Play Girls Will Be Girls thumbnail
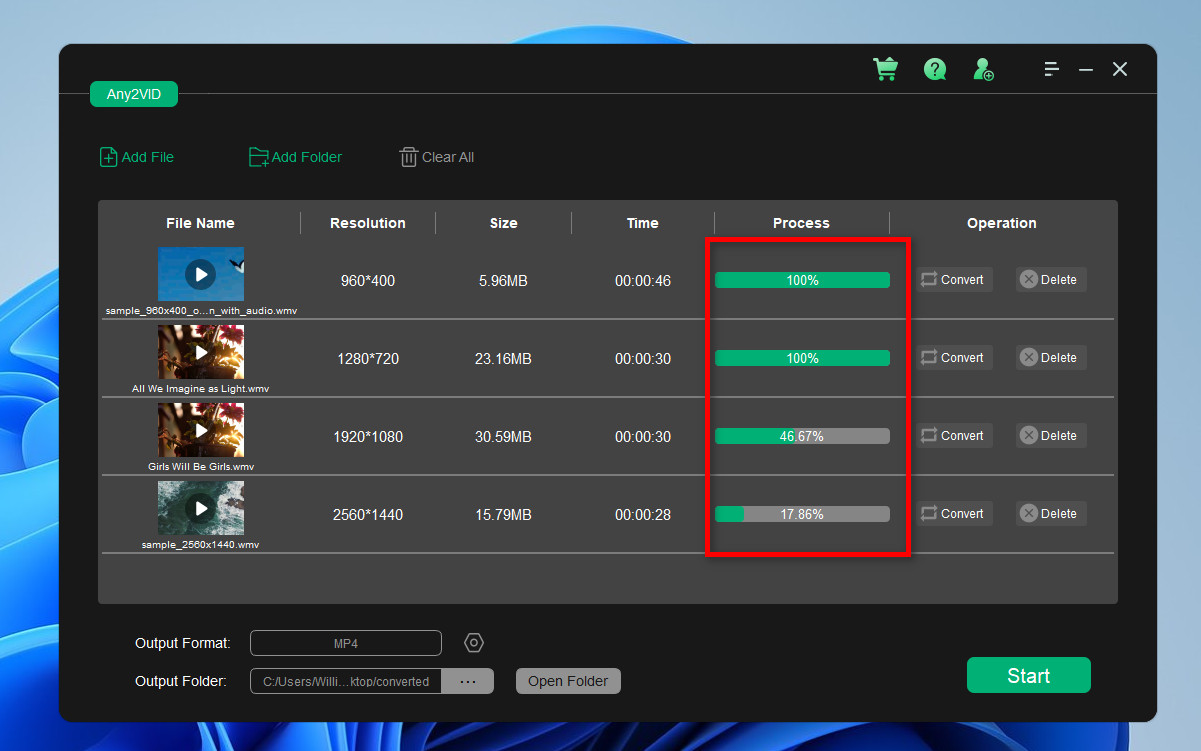 (201, 430)
